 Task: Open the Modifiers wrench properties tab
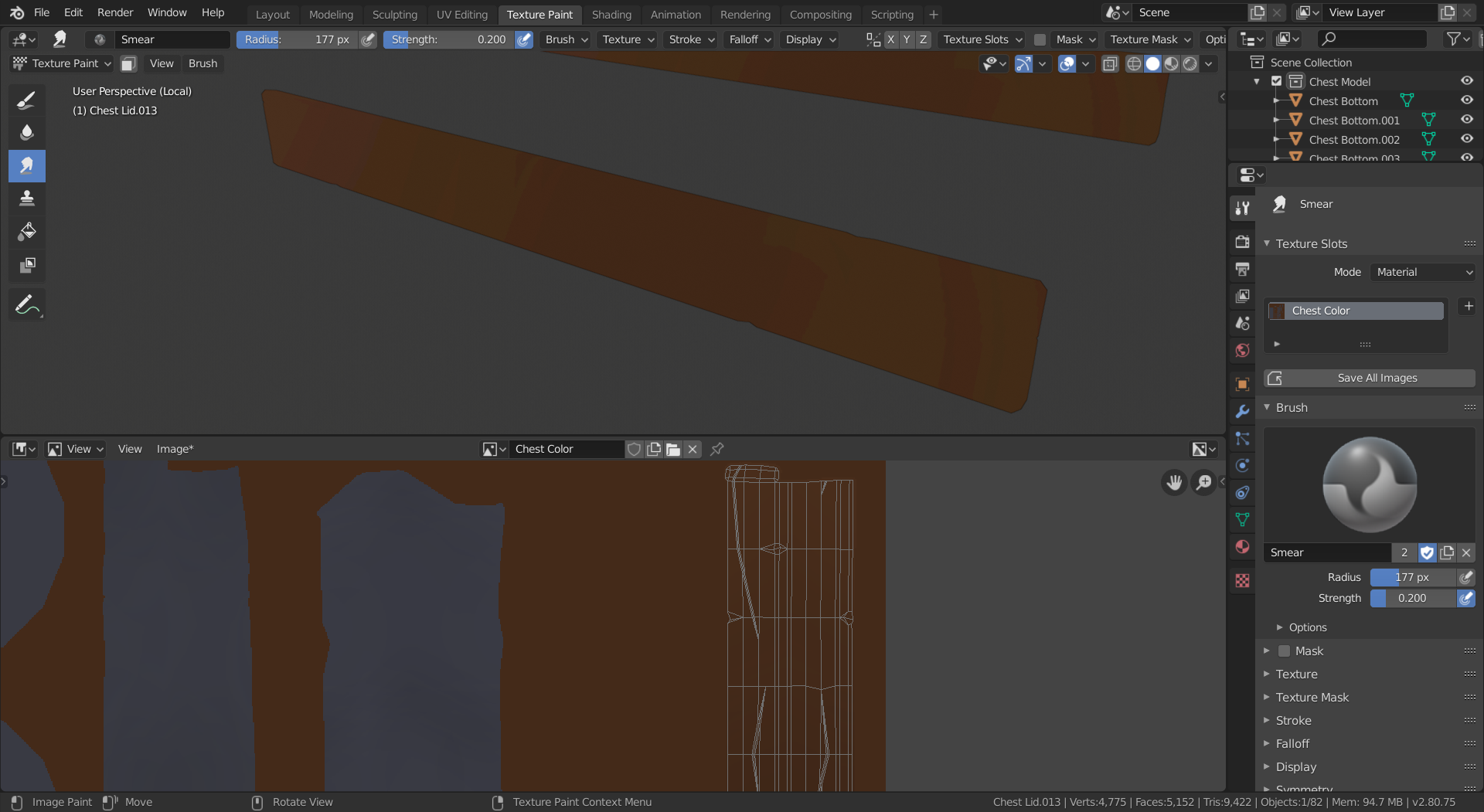pyautogui.click(x=1242, y=411)
